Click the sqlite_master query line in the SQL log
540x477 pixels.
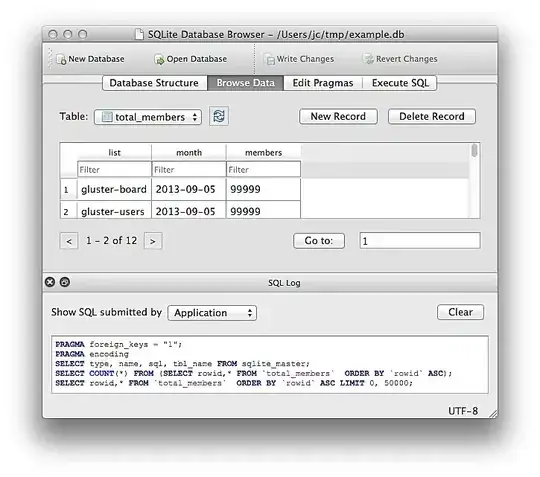click(183, 364)
